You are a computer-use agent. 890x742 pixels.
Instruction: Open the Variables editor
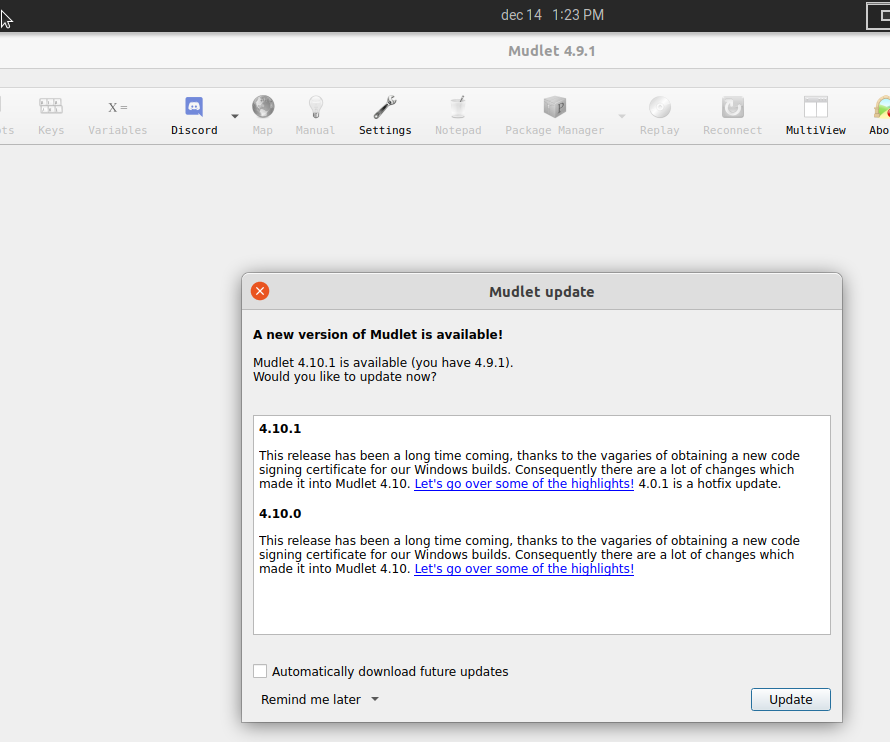click(x=117, y=115)
